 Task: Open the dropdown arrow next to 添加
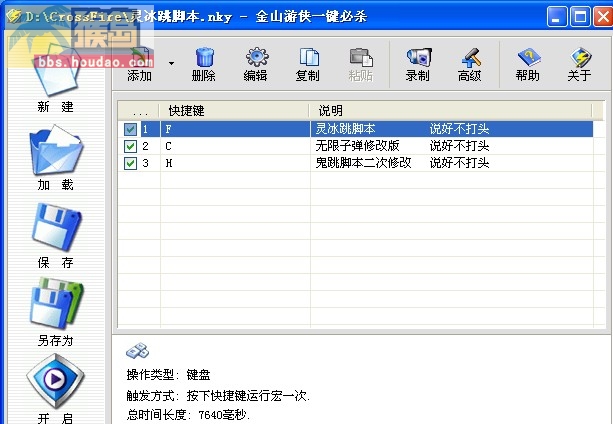(171, 63)
